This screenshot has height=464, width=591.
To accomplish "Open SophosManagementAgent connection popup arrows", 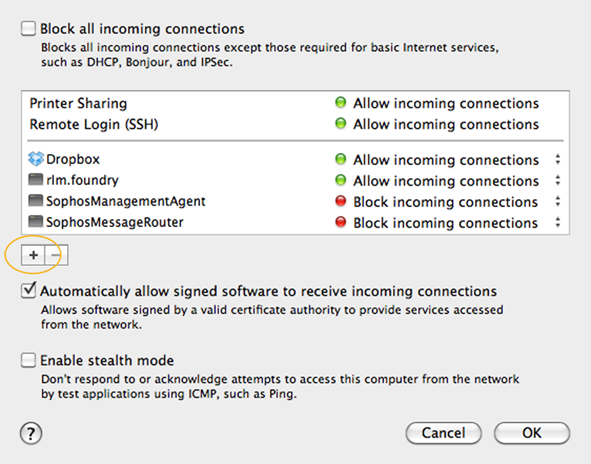I will point(557,202).
